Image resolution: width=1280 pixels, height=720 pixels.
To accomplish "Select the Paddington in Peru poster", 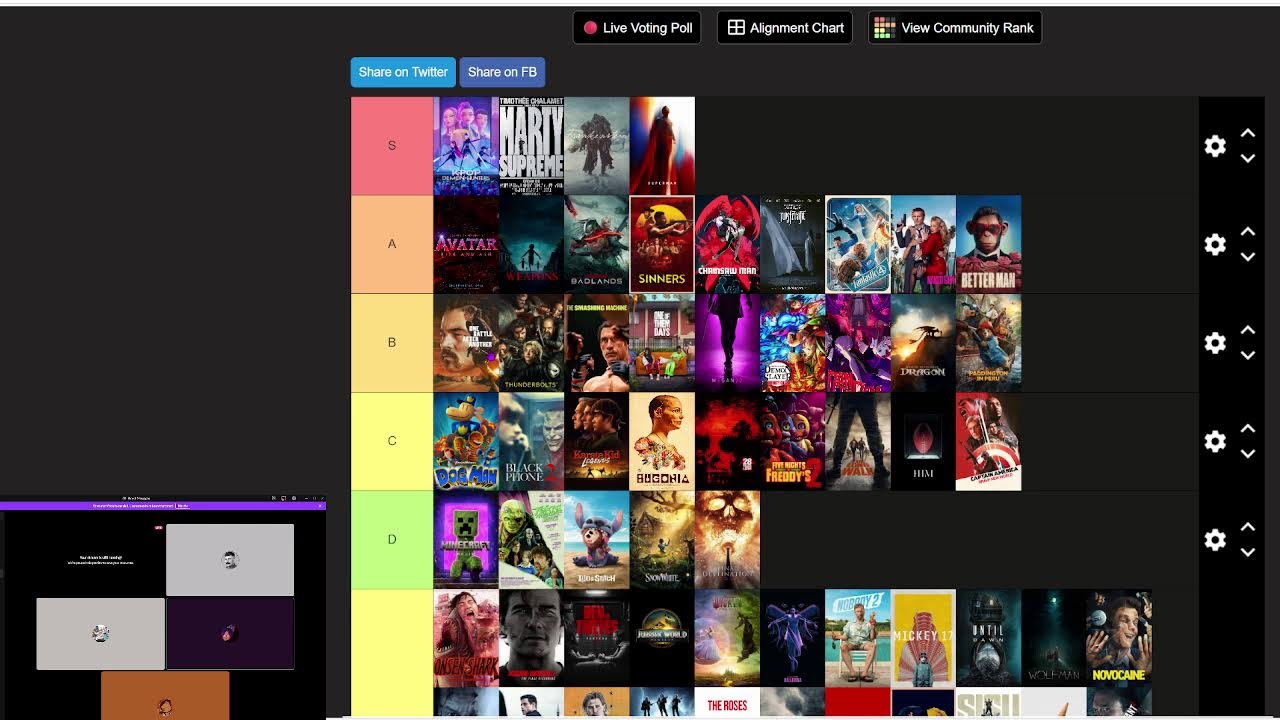I will [x=988, y=343].
